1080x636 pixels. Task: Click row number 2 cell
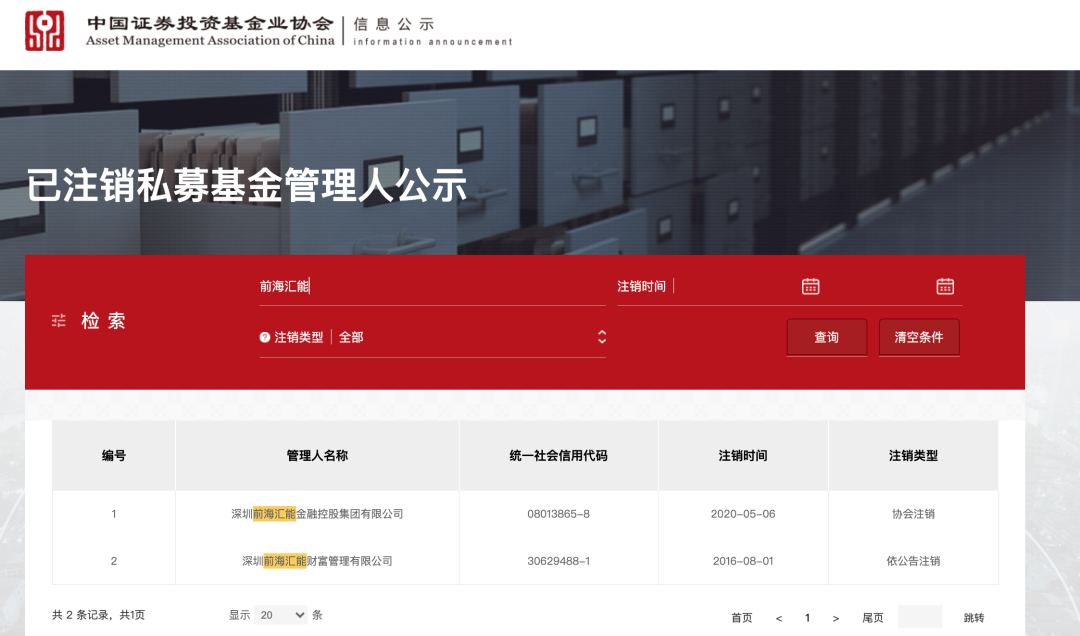(x=114, y=561)
